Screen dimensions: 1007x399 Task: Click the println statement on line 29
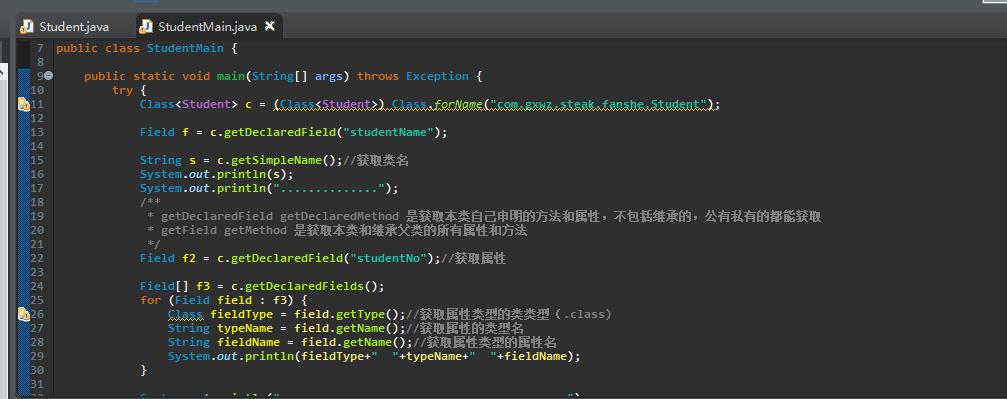(x=374, y=356)
